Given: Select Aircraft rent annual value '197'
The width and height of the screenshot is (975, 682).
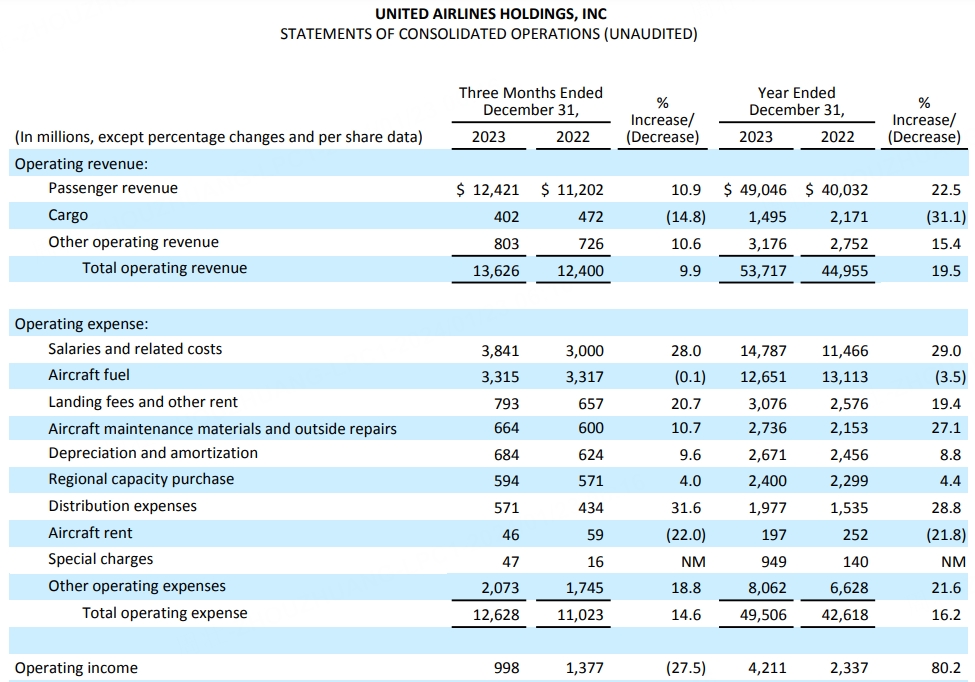Looking at the screenshot, I should click(774, 535).
